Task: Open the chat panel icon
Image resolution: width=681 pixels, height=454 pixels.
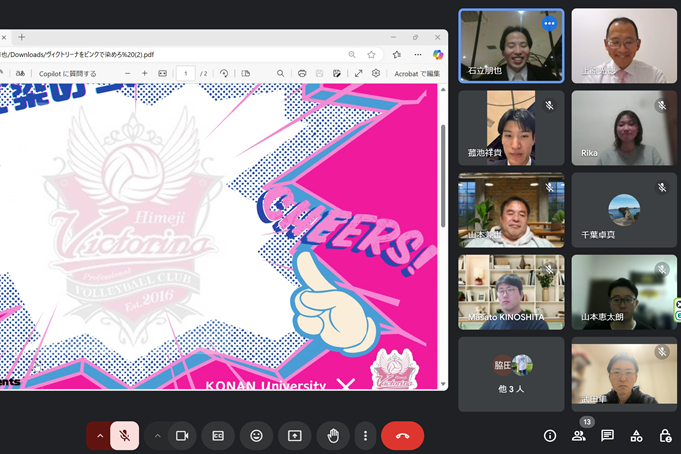Action: click(607, 436)
